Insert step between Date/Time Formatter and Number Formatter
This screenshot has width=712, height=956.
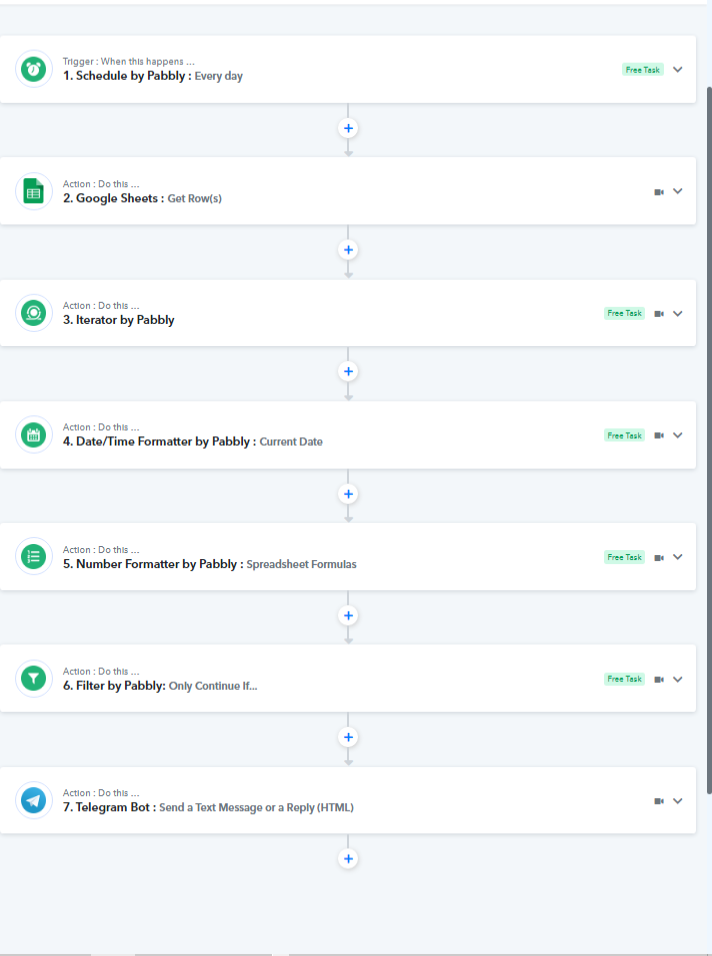tap(348, 494)
